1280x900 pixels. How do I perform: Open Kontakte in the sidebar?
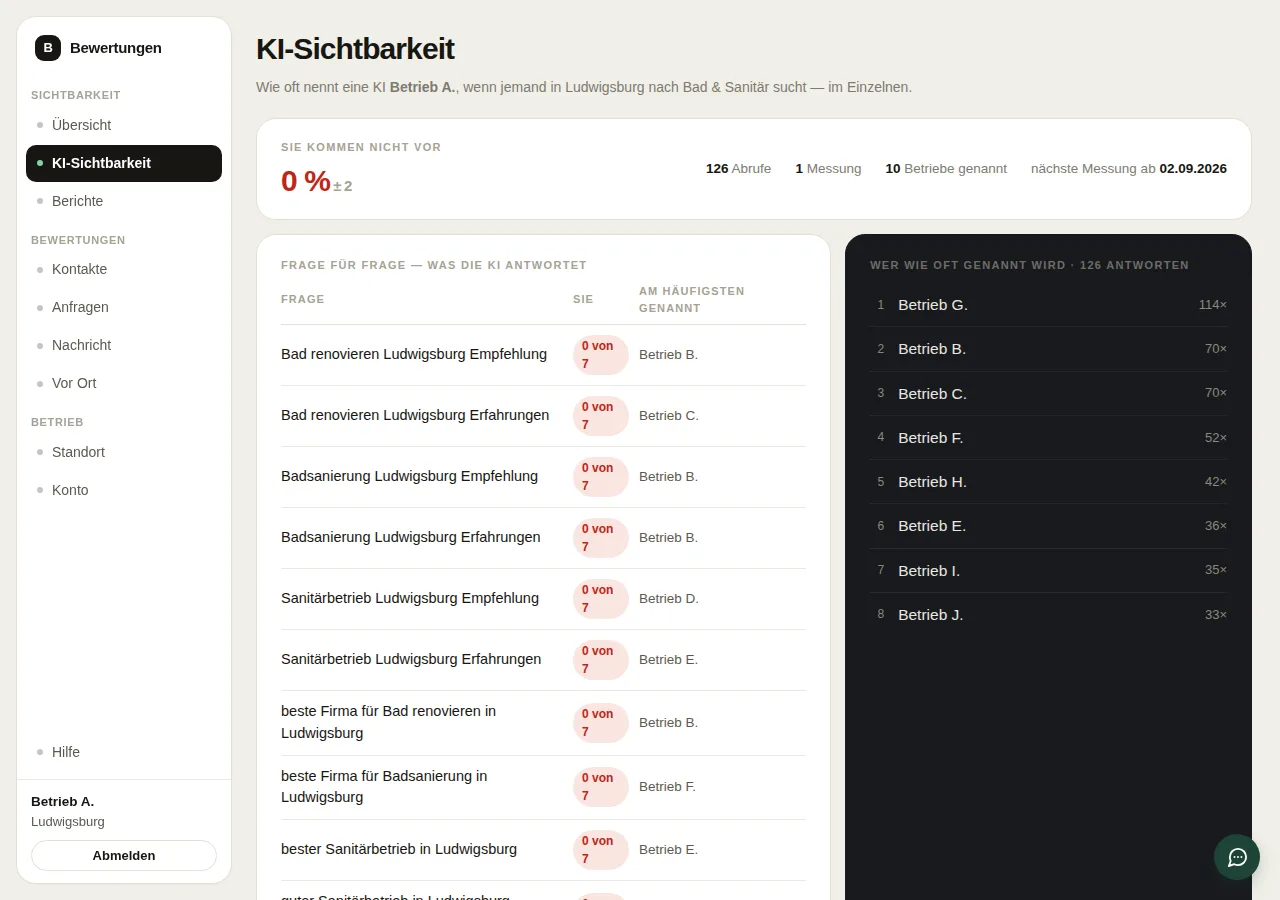pyautogui.click(x=124, y=269)
